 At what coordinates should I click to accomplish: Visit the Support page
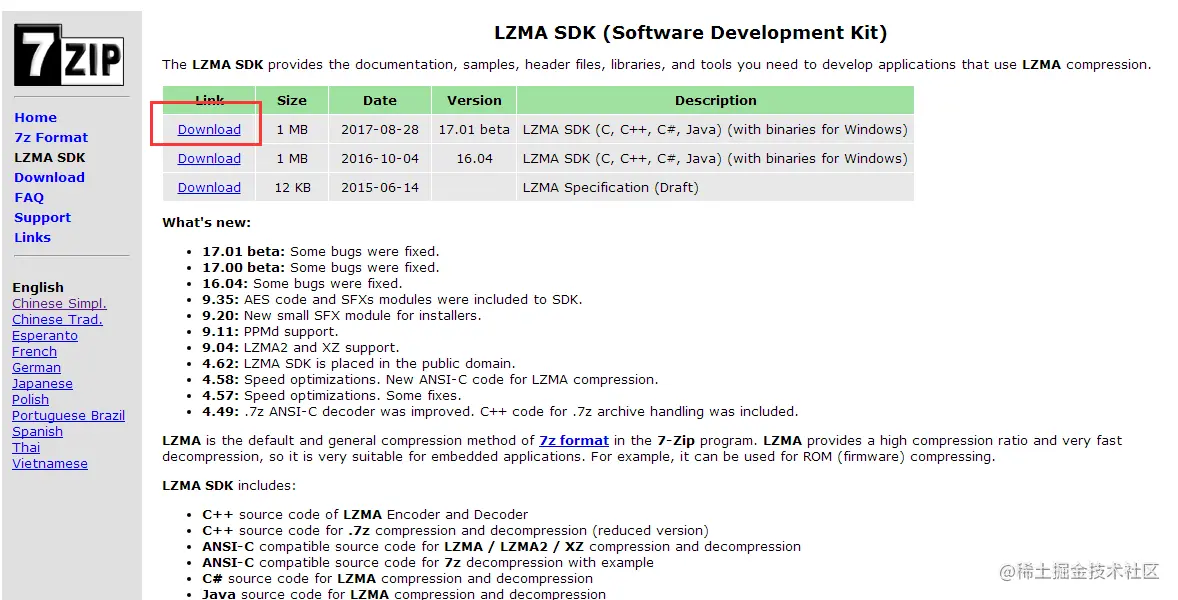(42, 218)
